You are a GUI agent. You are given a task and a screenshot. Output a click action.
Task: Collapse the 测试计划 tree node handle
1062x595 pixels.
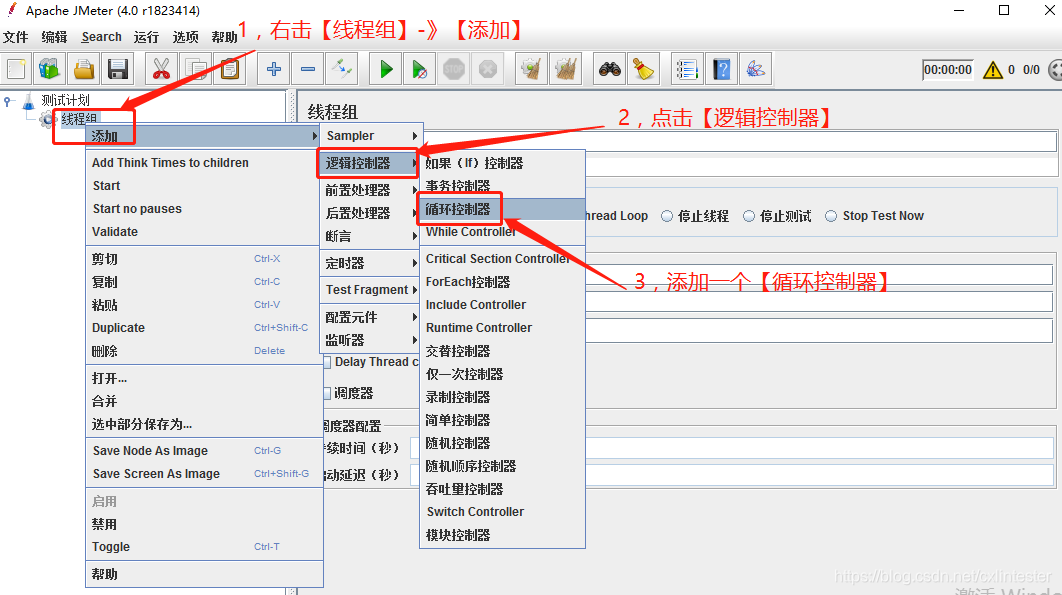point(7,102)
